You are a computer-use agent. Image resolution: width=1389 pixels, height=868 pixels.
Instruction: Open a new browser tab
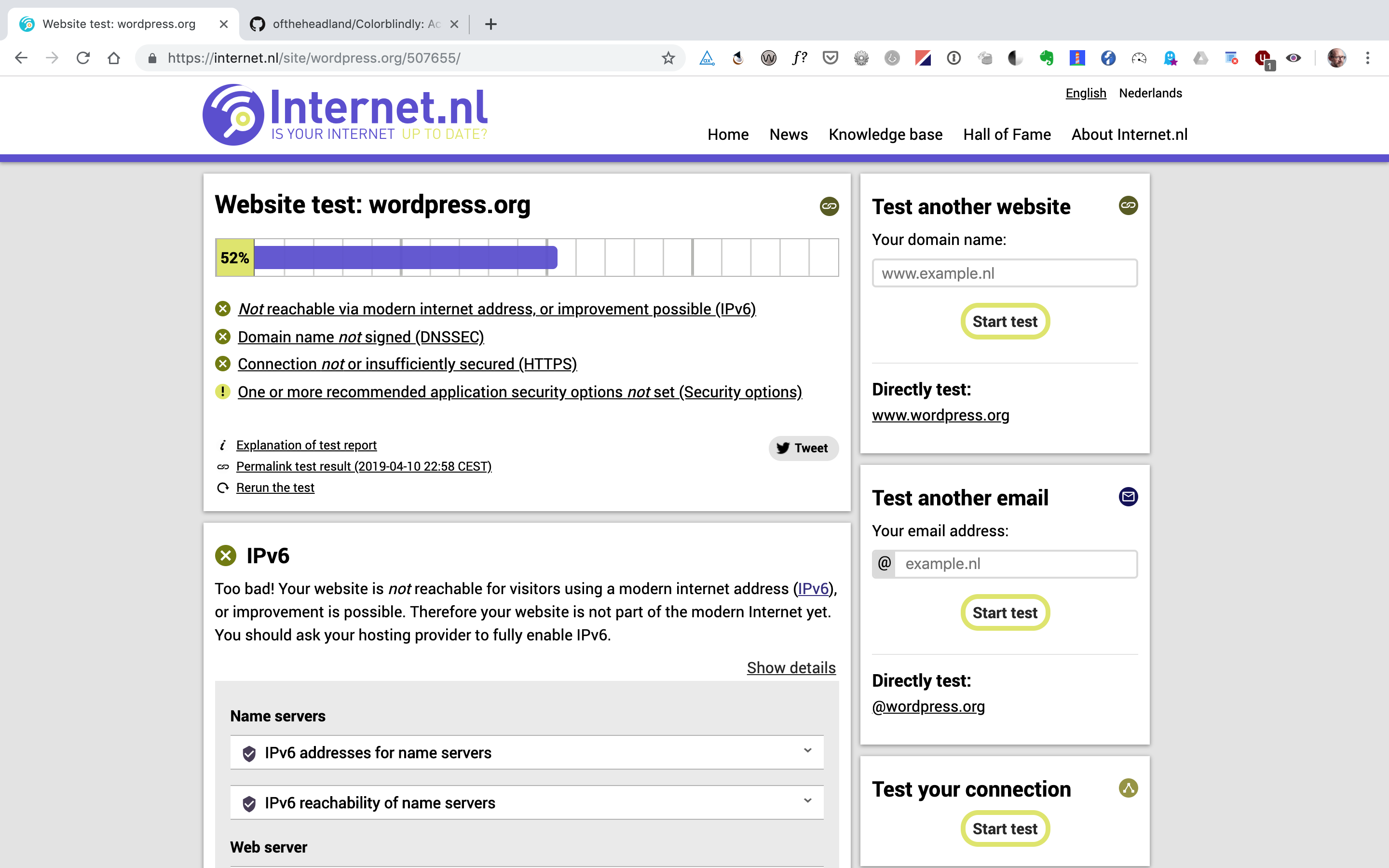(491, 24)
